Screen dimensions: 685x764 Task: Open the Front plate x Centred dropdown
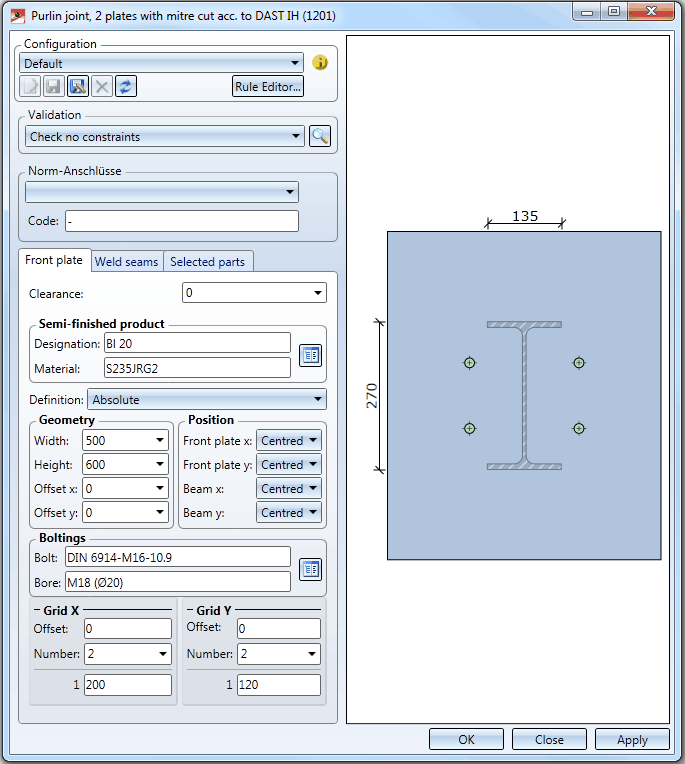point(289,440)
